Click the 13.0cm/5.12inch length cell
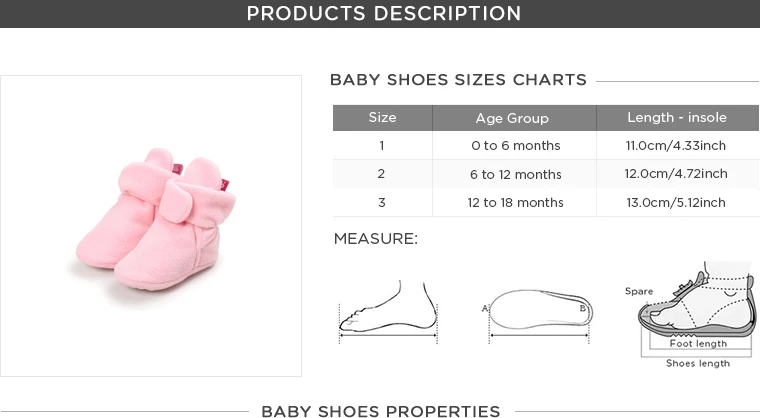Viewport: 760px width, 418px height. tap(676, 203)
